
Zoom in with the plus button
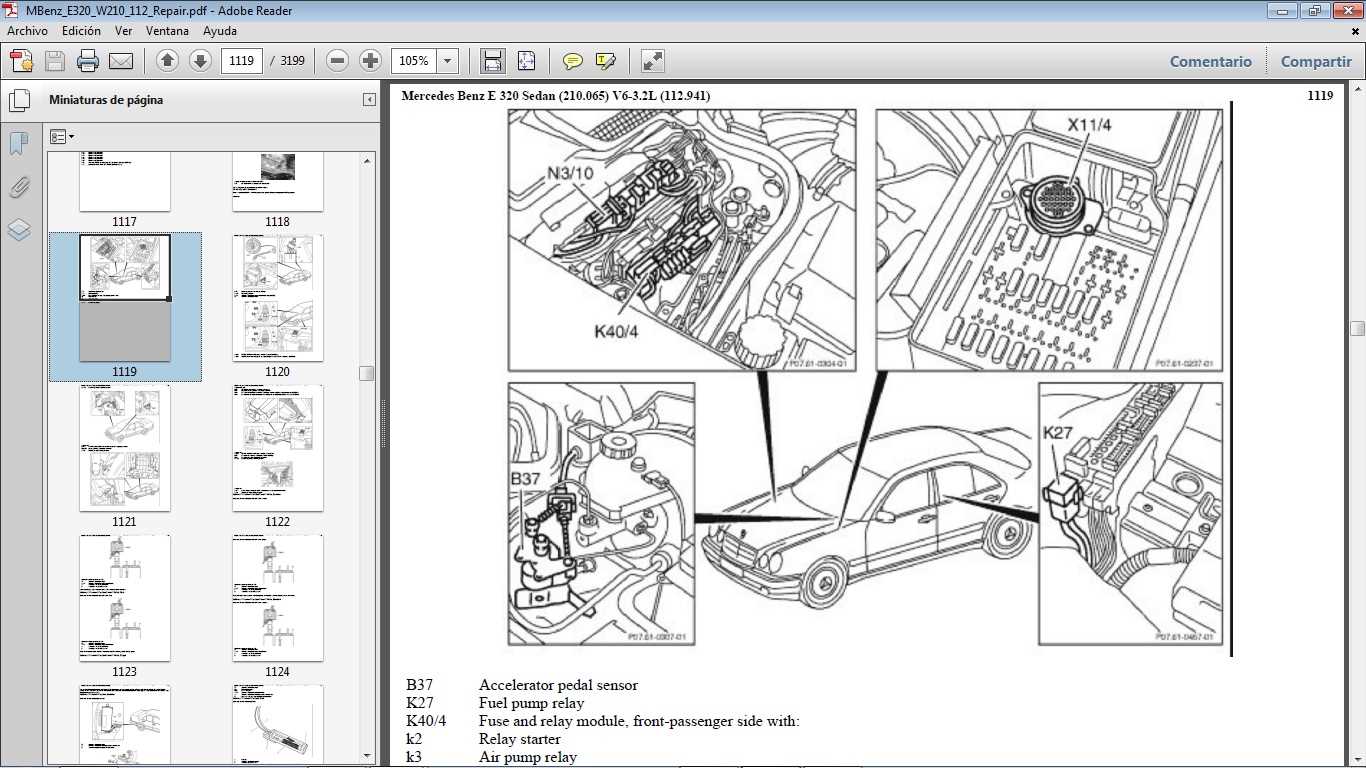click(370, 61)
